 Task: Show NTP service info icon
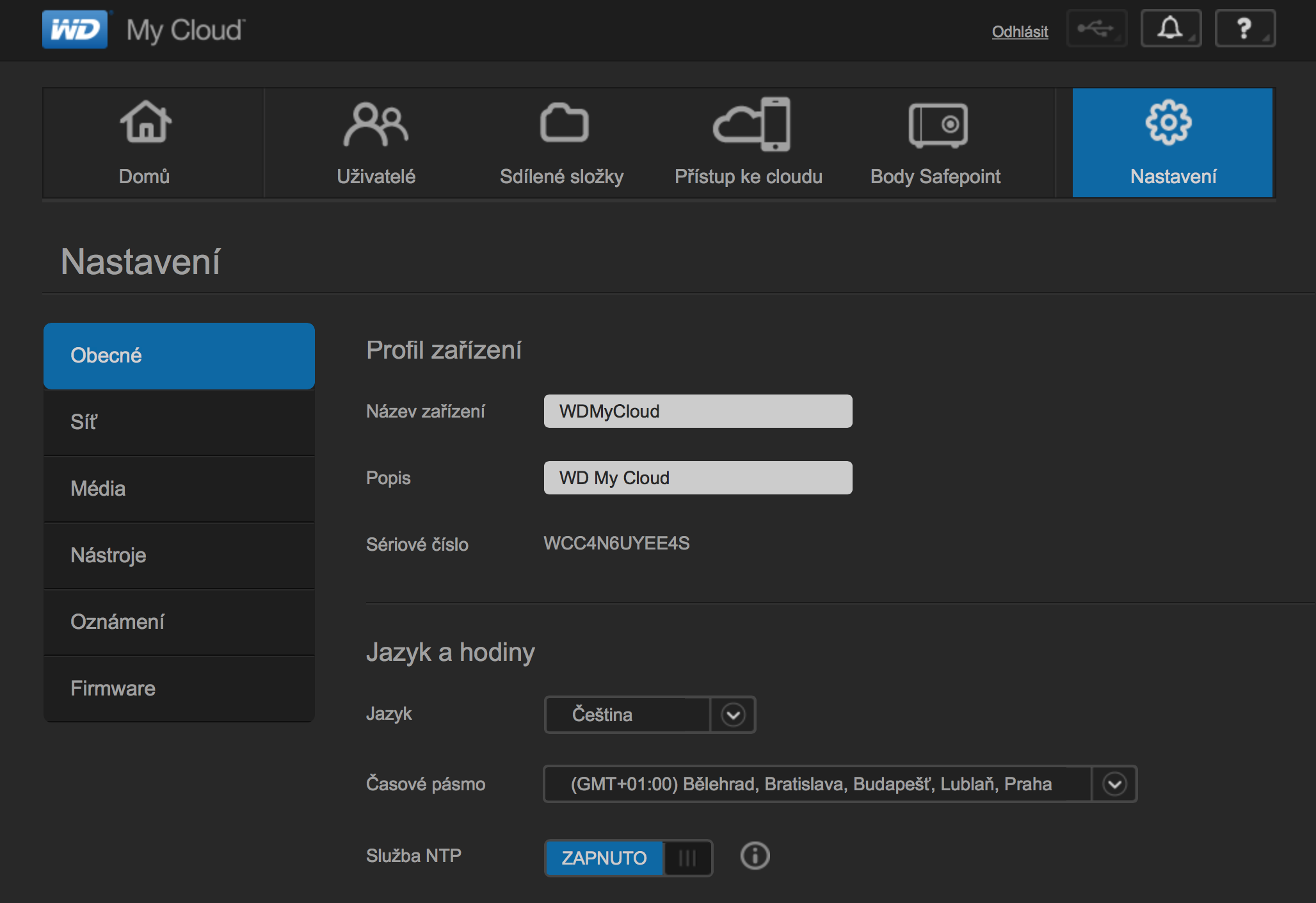coord(755,856)
